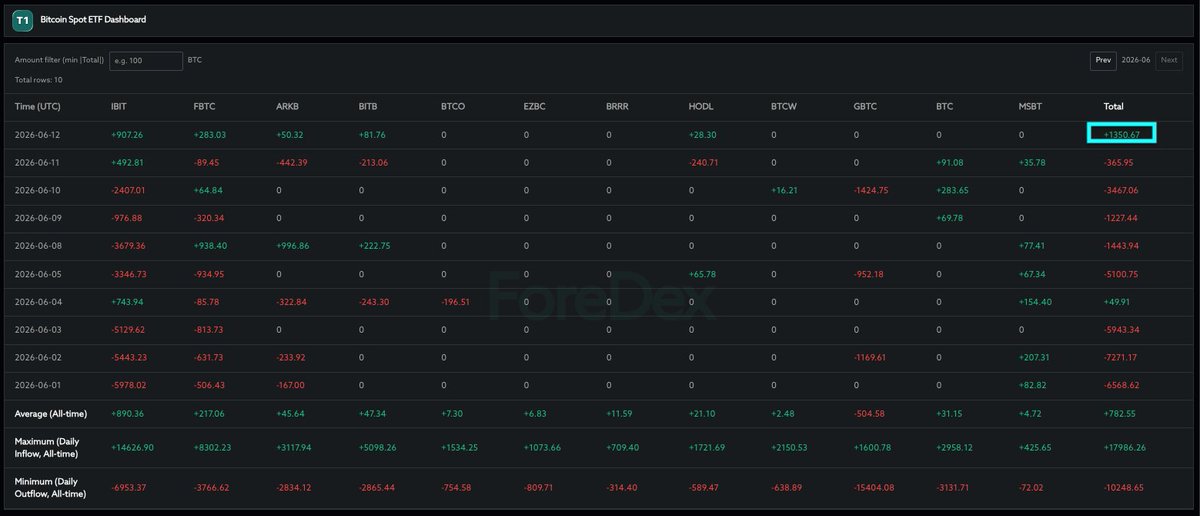
Task: Click the 2026-06-09 date cell
Action: tap(36, 218)
